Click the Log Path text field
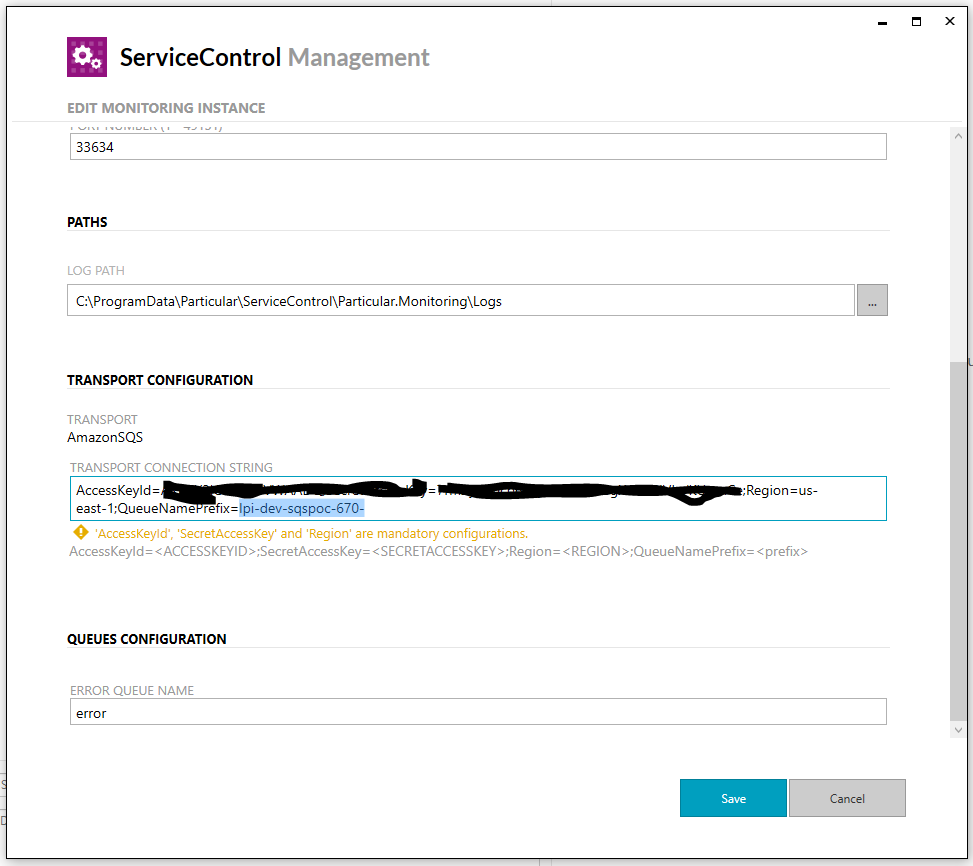The height and width of the screenshot is (866, 973). pyautogui.click(x=460, y=300)
